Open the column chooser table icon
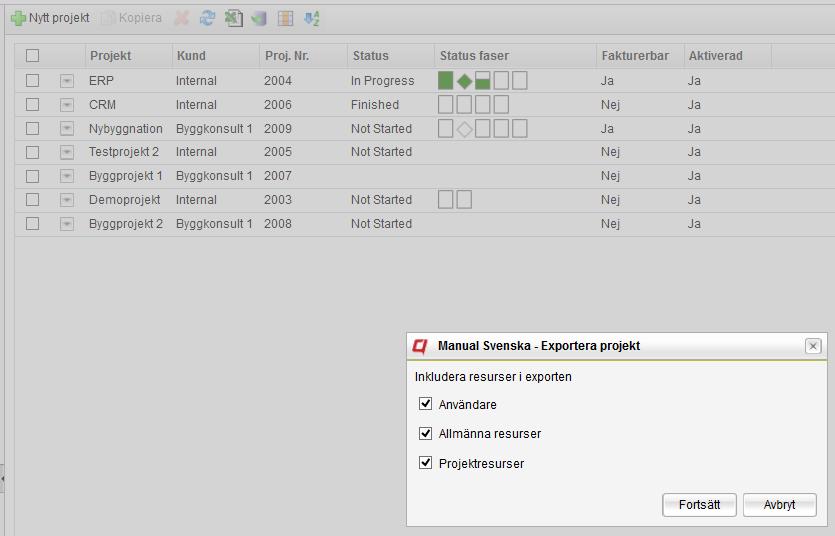This screenshot has height=536, width=835. [x=285, y=19]
